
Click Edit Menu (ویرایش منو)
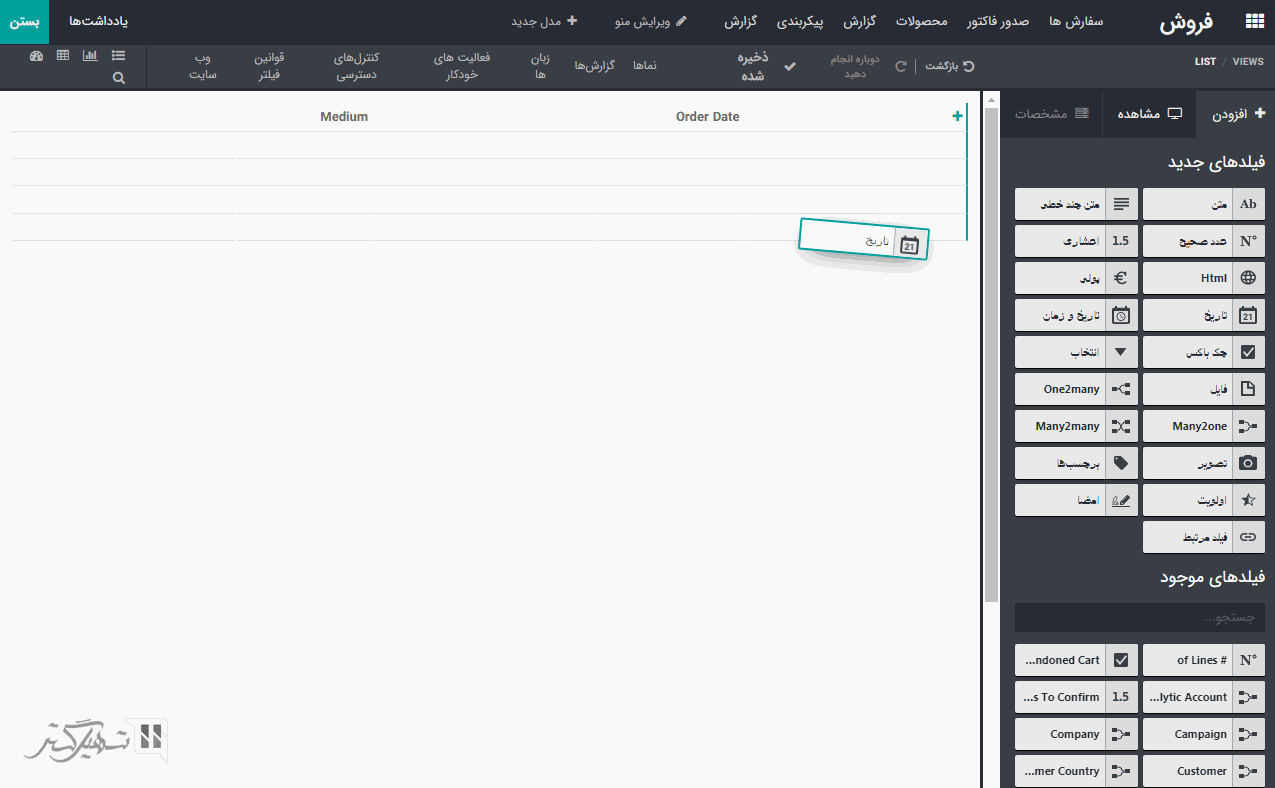(x=651, y=21)
